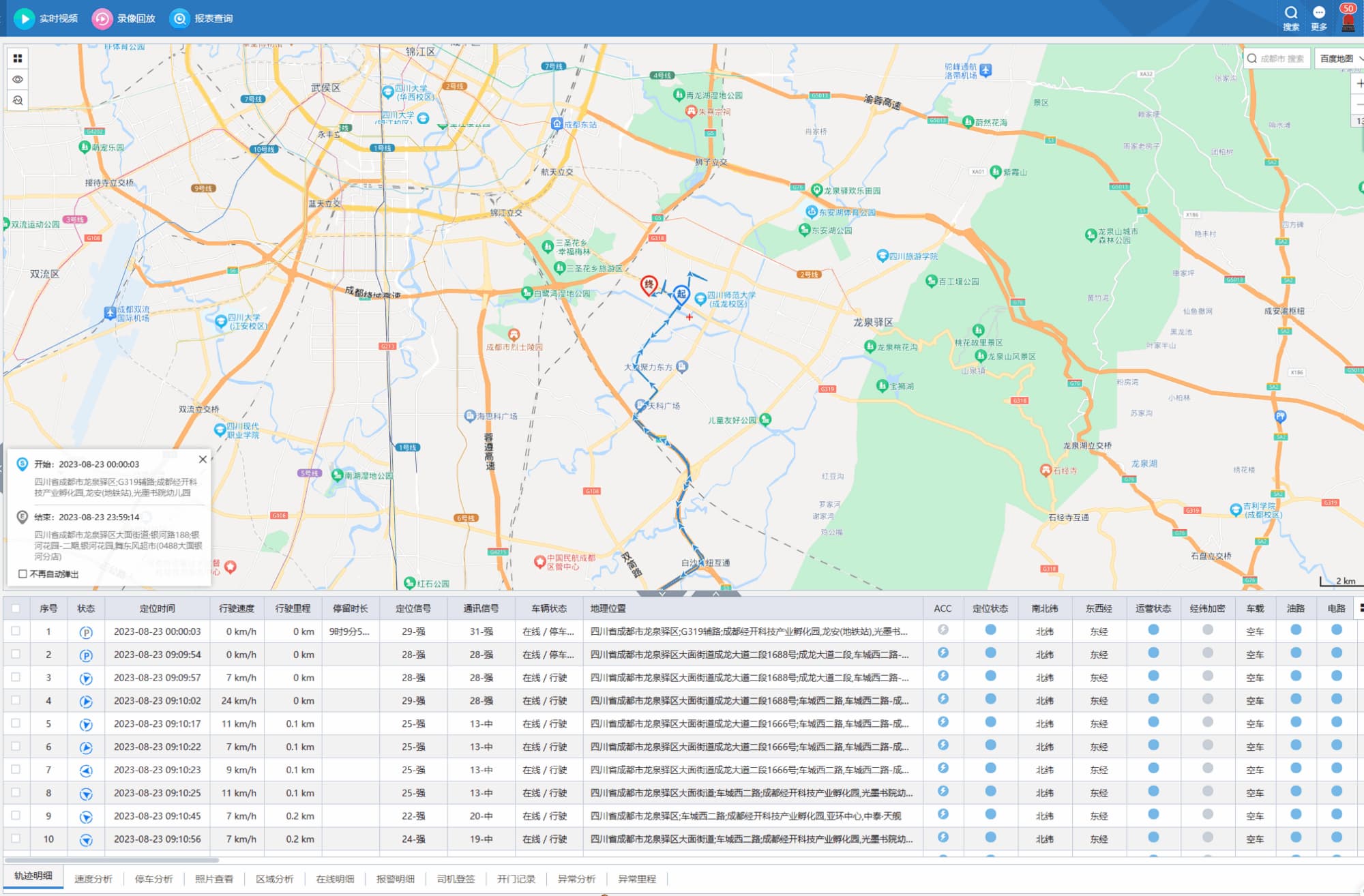Close the start/end info popup
Screen dimensions: 1364x896
pos(203,459)
